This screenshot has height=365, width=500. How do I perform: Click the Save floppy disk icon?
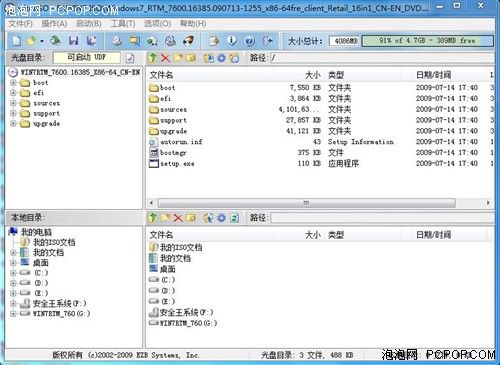click(x=73, y=41)
